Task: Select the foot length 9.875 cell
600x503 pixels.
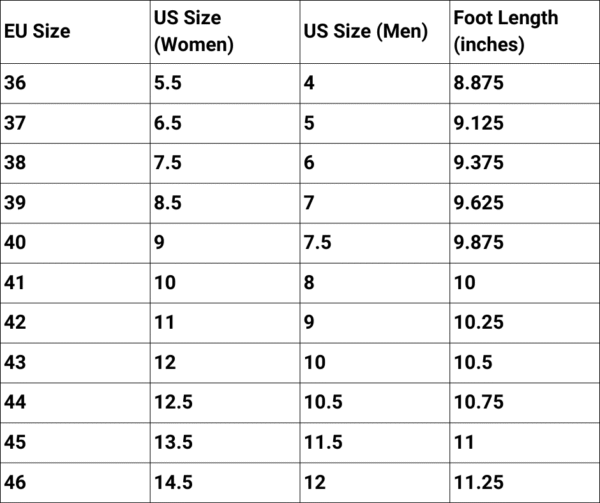Action: click(x=478, y=243)
